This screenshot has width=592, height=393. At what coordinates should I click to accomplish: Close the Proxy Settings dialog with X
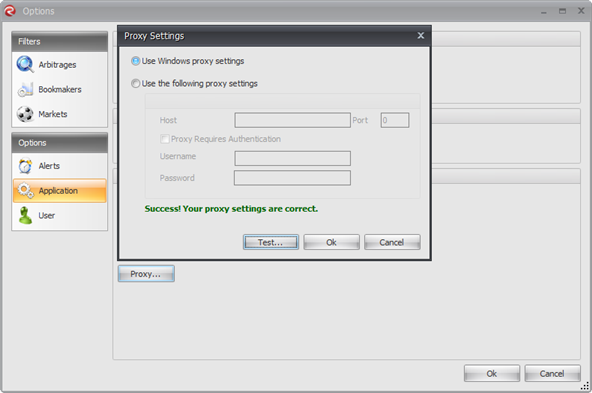pyautogui.click(x=421, y=35)
